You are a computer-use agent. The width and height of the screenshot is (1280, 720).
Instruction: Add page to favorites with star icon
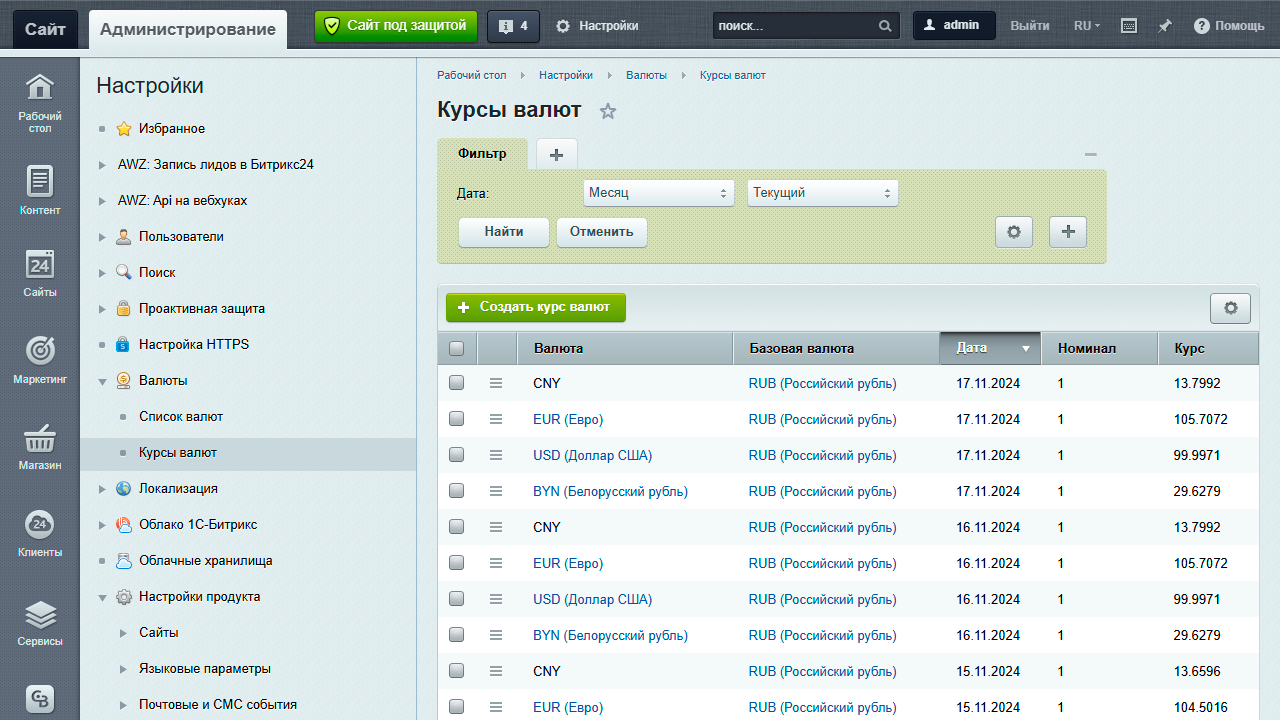point(608,111)
